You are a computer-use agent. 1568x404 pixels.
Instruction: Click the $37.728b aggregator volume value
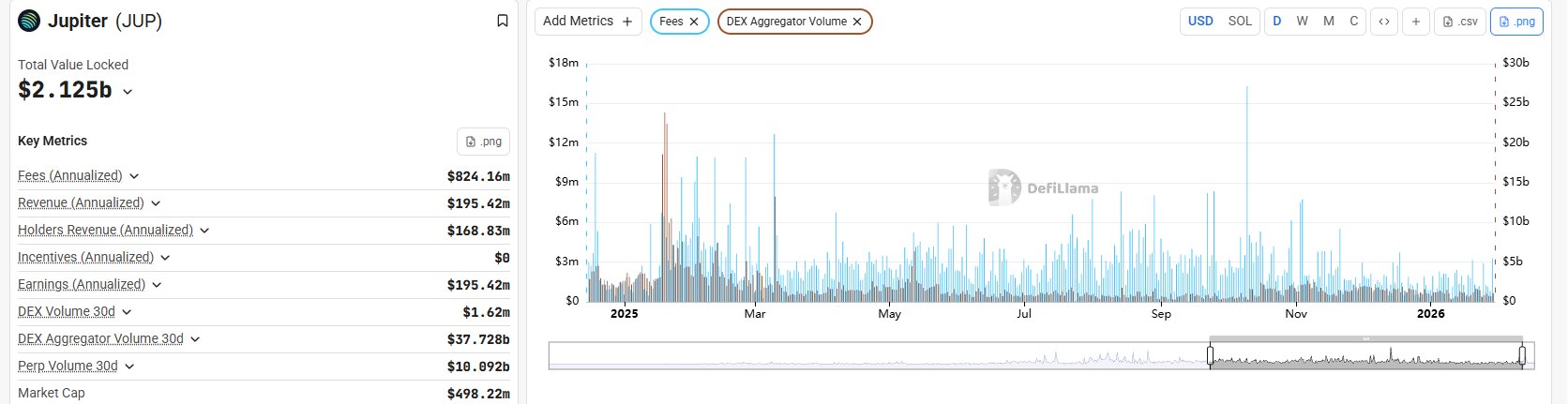point(478,339)
